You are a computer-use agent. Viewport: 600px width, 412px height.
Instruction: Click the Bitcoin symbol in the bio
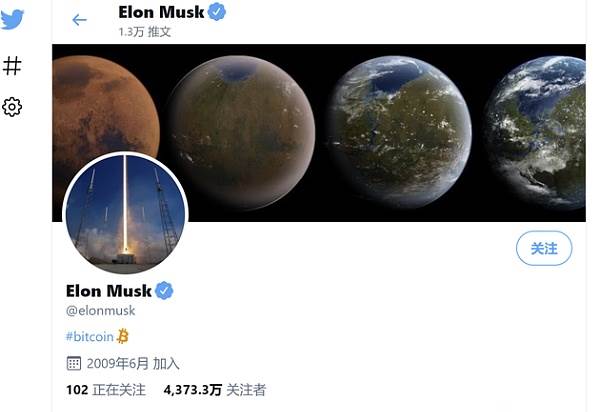122,336
